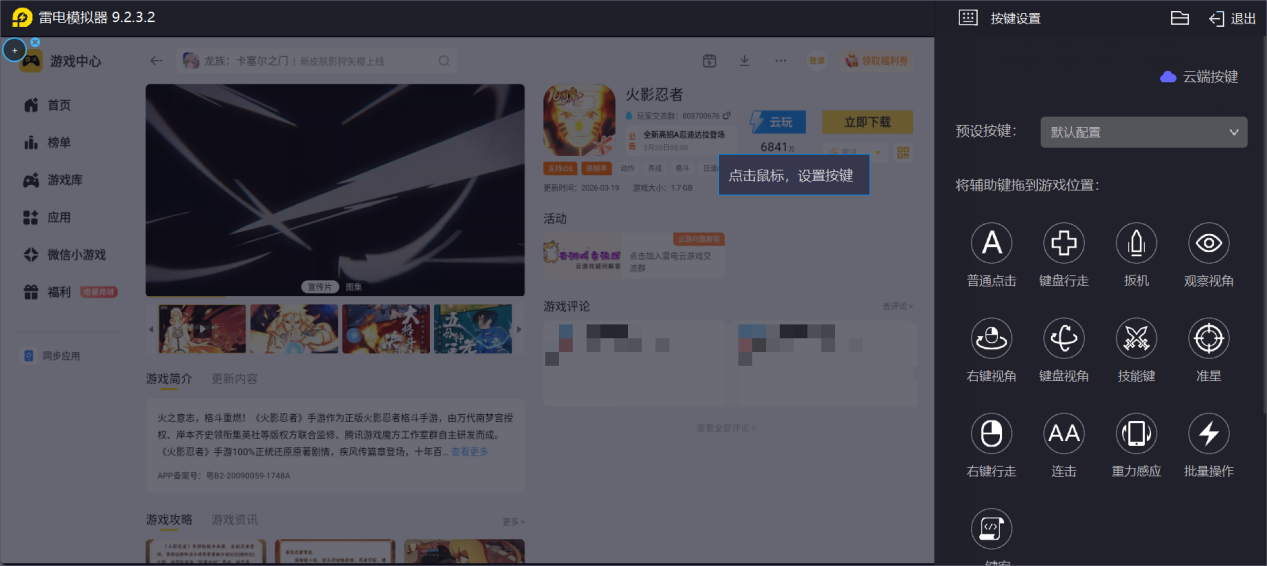Open 微信小游戏 in the sidebar
The image size is (1267, 566).
tap(64, 255)
